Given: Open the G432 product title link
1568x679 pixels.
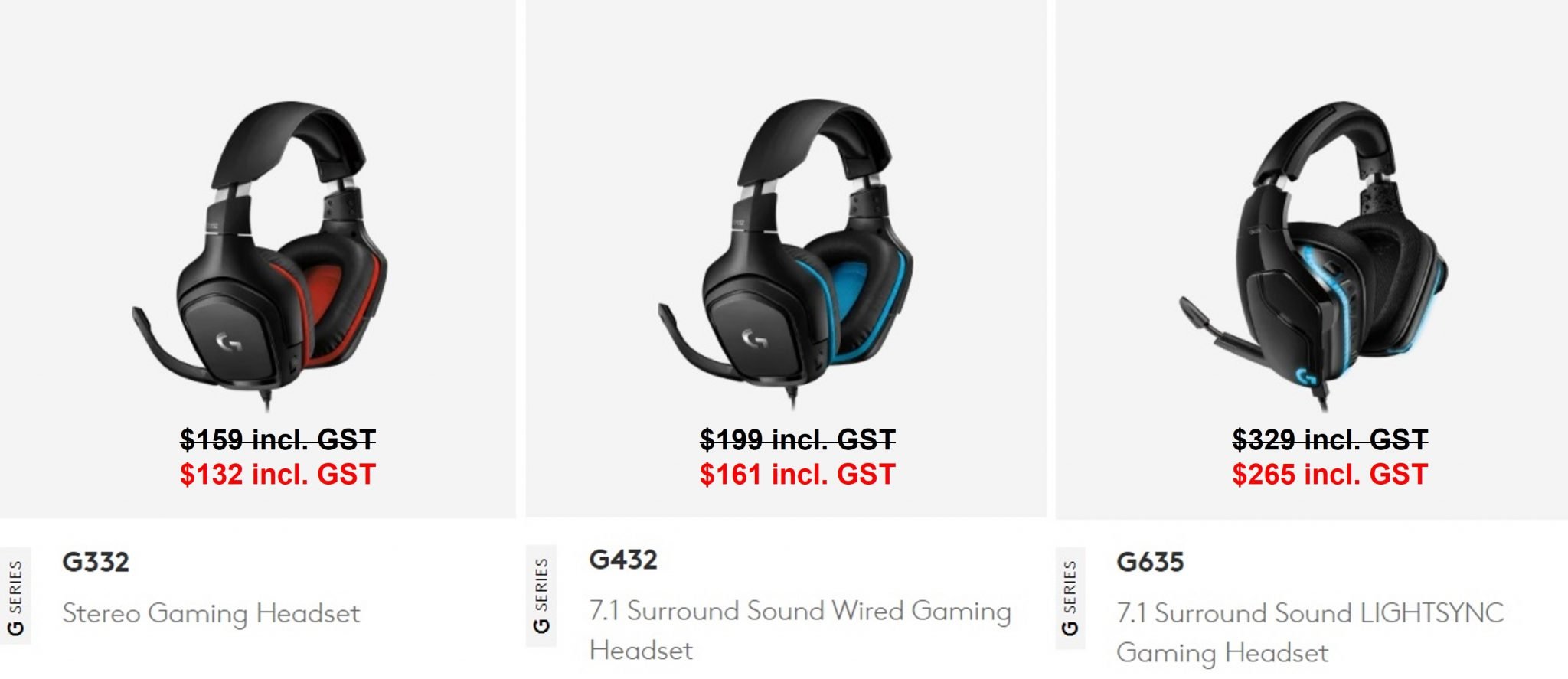Looking at the screenshot, I should (623, 560).
